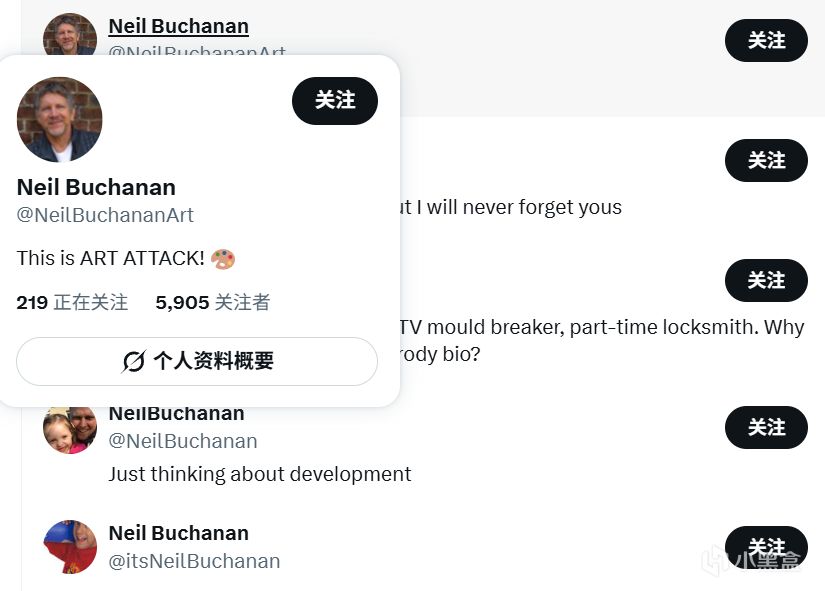Image resolution: width=825 pixels, height=591 pixels.
Task: Click the avatar beside @NeilBuchanan
Action: [x=69, y=430]
